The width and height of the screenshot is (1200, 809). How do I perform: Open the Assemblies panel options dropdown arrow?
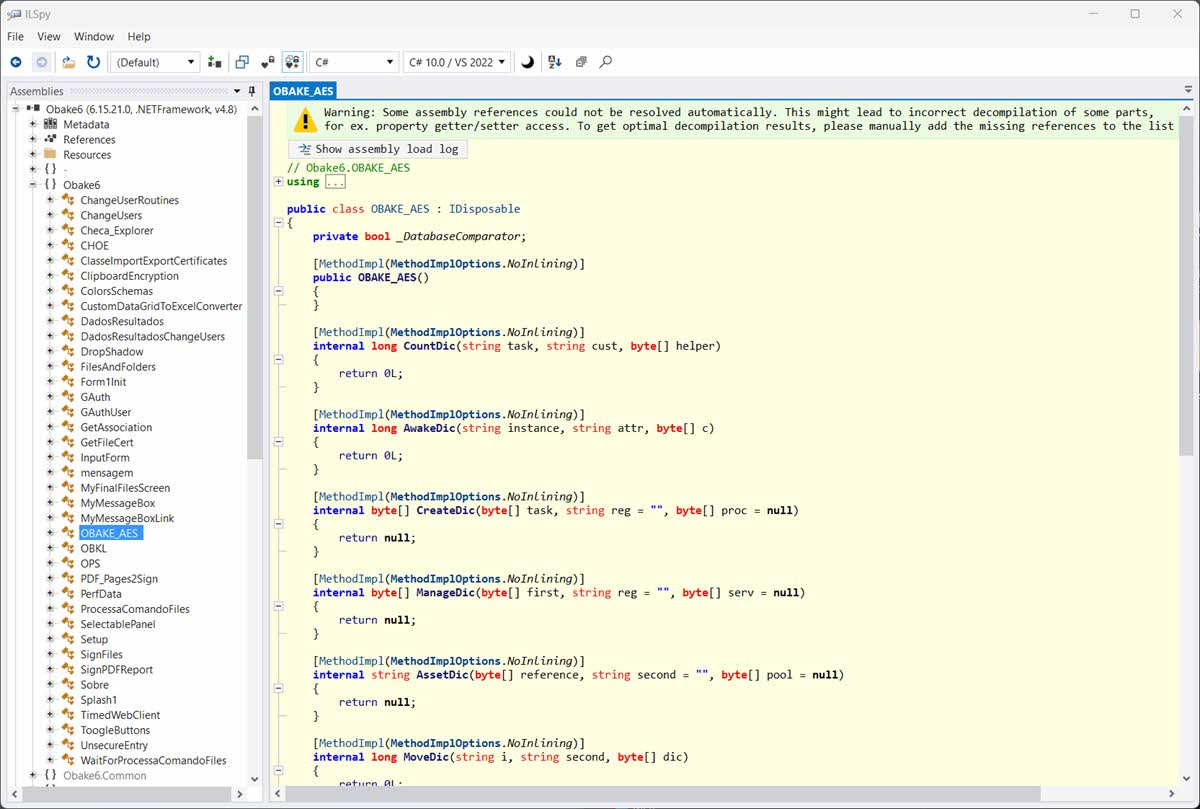(x=238, y=91)
